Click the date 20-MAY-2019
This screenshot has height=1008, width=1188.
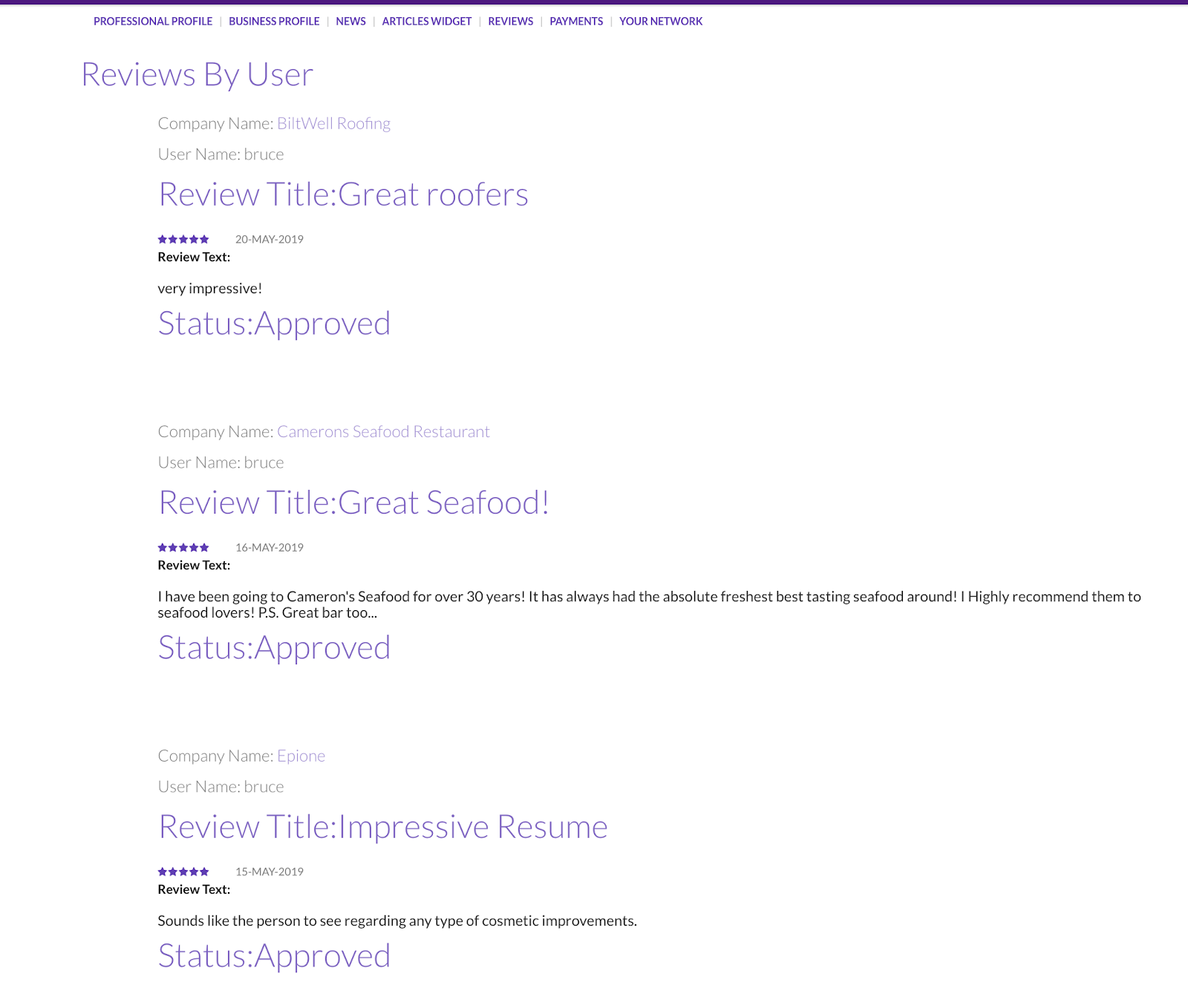coord(270,239)
